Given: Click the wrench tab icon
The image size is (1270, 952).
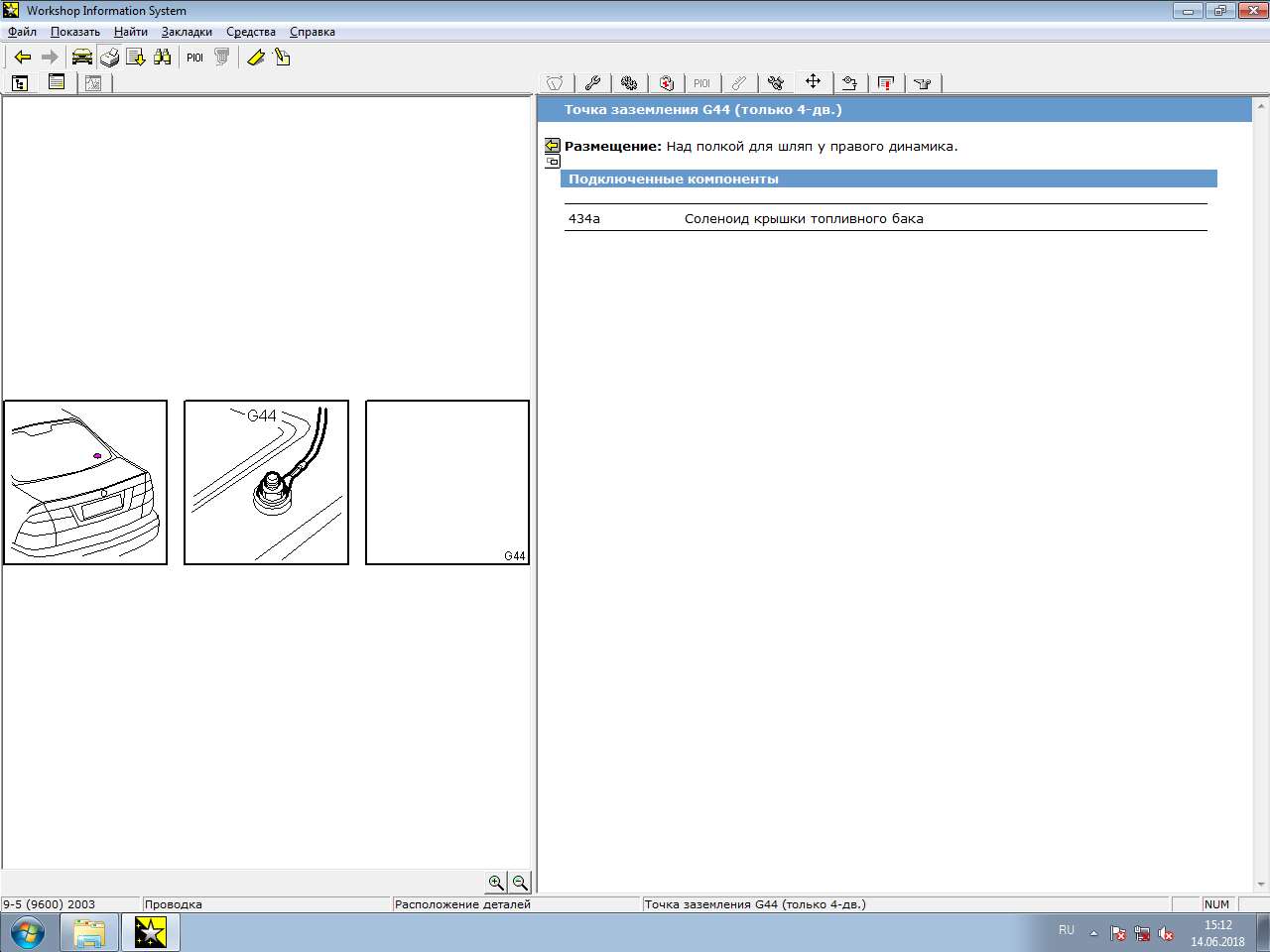Looking at the screenshot, I should pos(592,83).
